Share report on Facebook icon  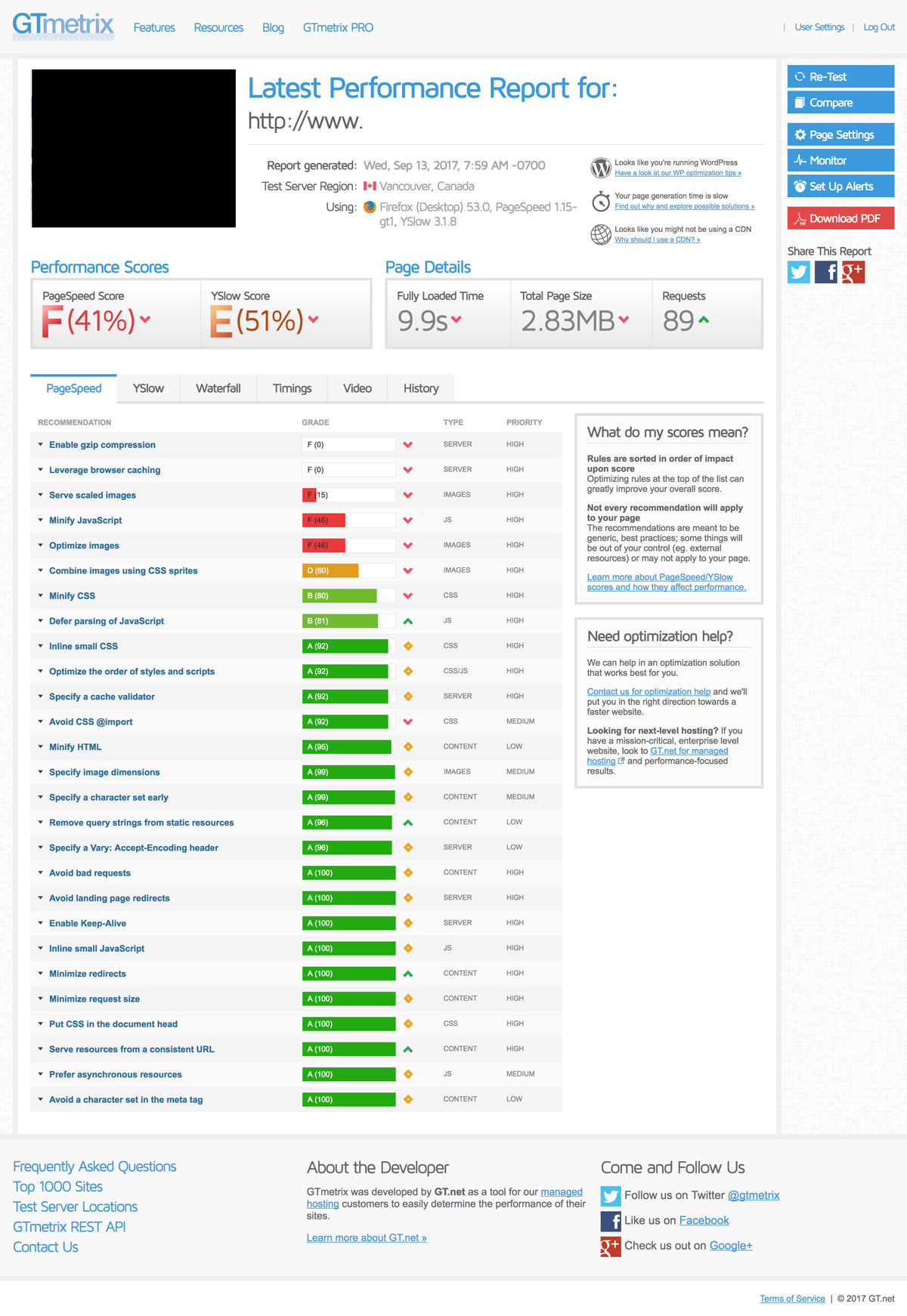826,272
